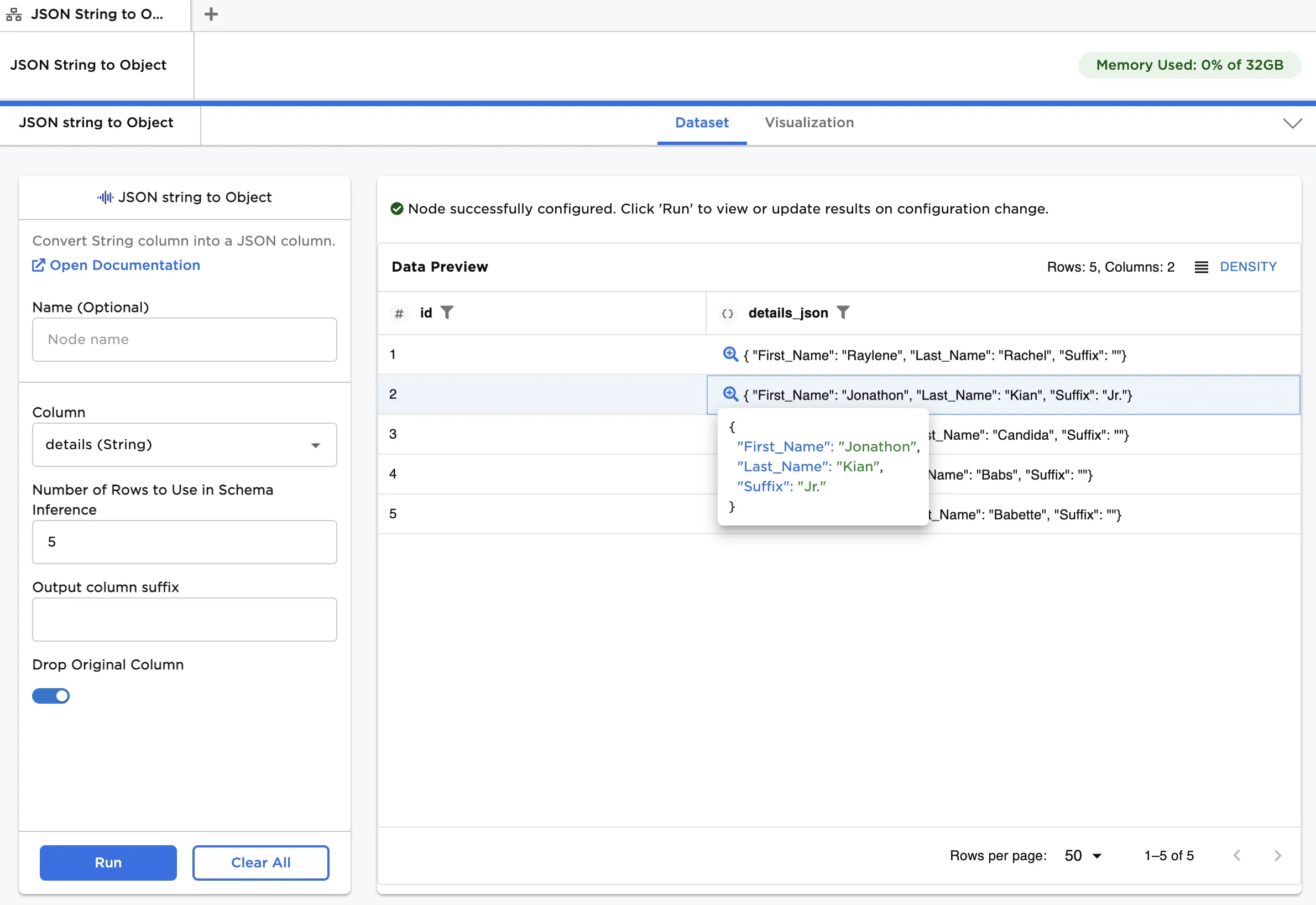This screenshot has width=1316, height=905.
Task: Switch to the Visualization tab
Action: (x=809, y=122)
